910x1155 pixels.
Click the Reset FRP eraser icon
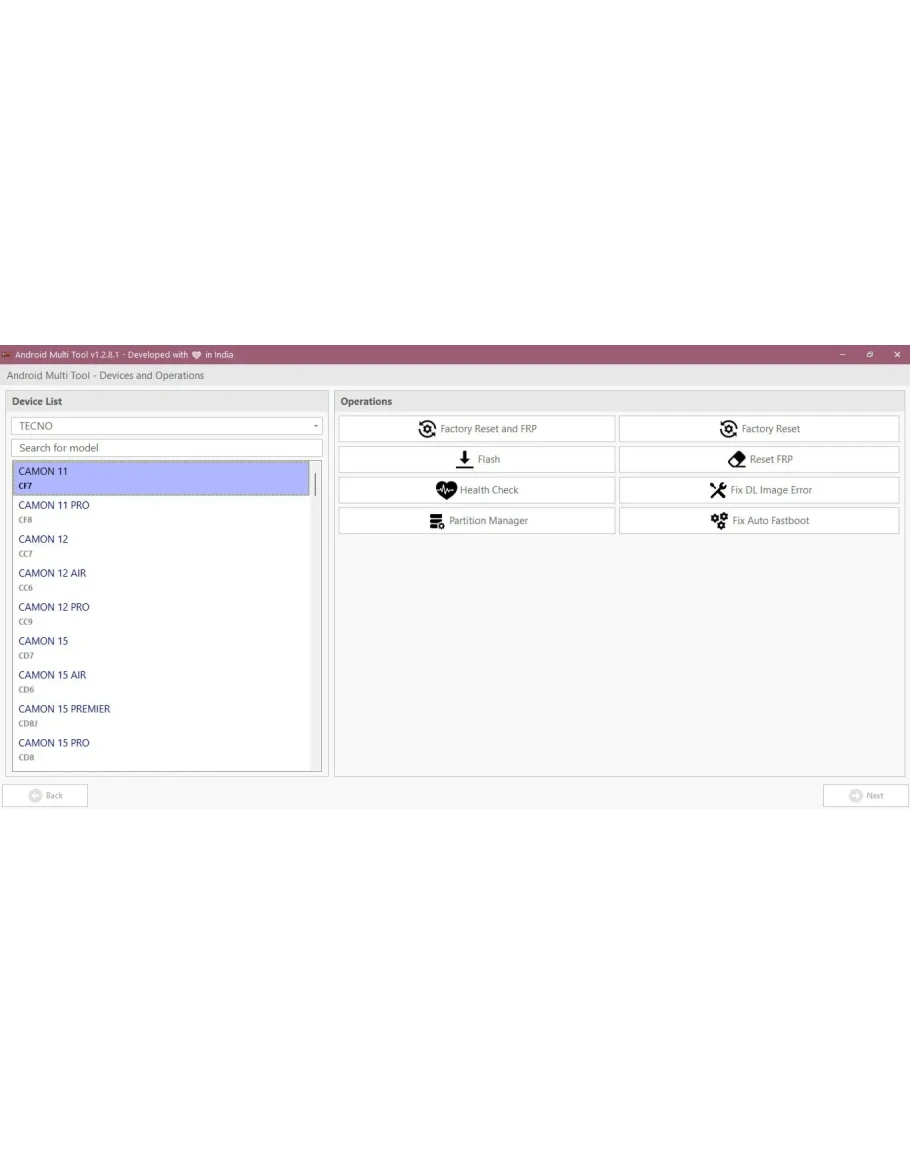pos(737,459)
